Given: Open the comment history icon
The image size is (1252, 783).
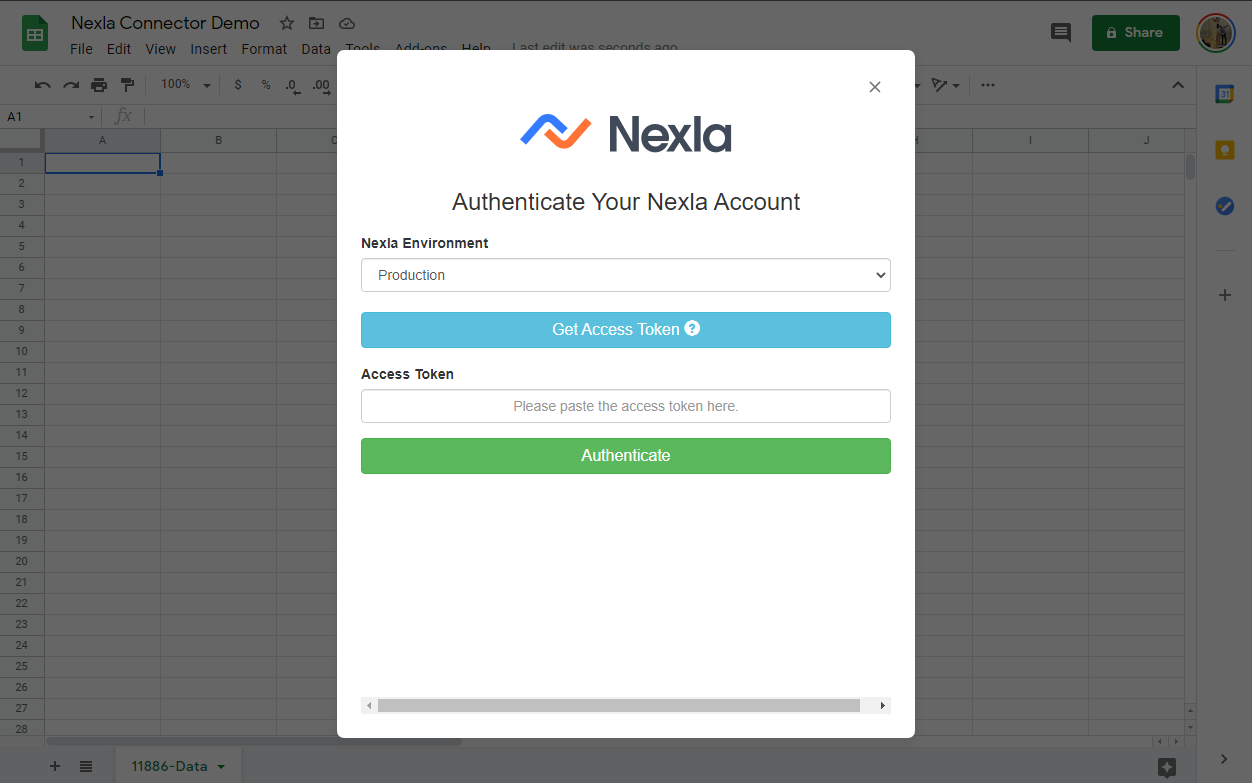Looking at the screenshot, I should (1061, 32).
